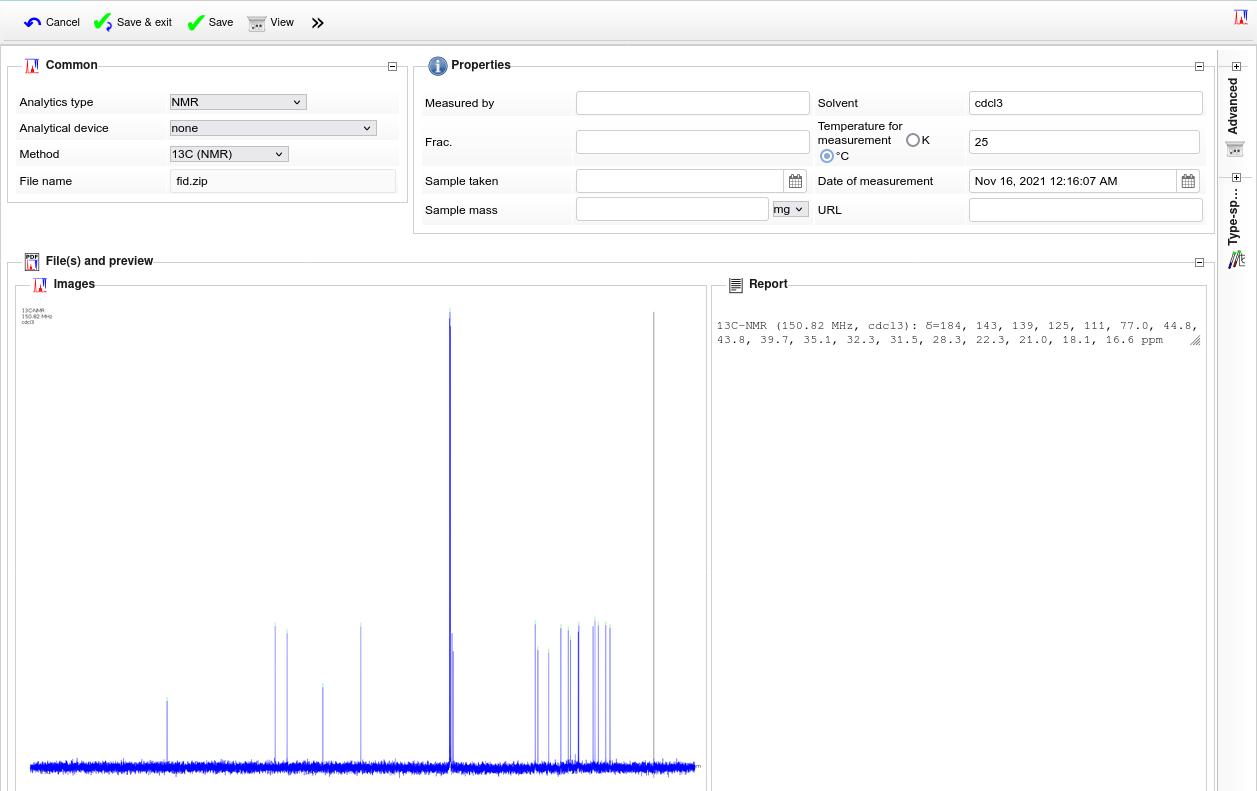
Task: Click the spectrum icon at top right
Action: pos(1240,17)
